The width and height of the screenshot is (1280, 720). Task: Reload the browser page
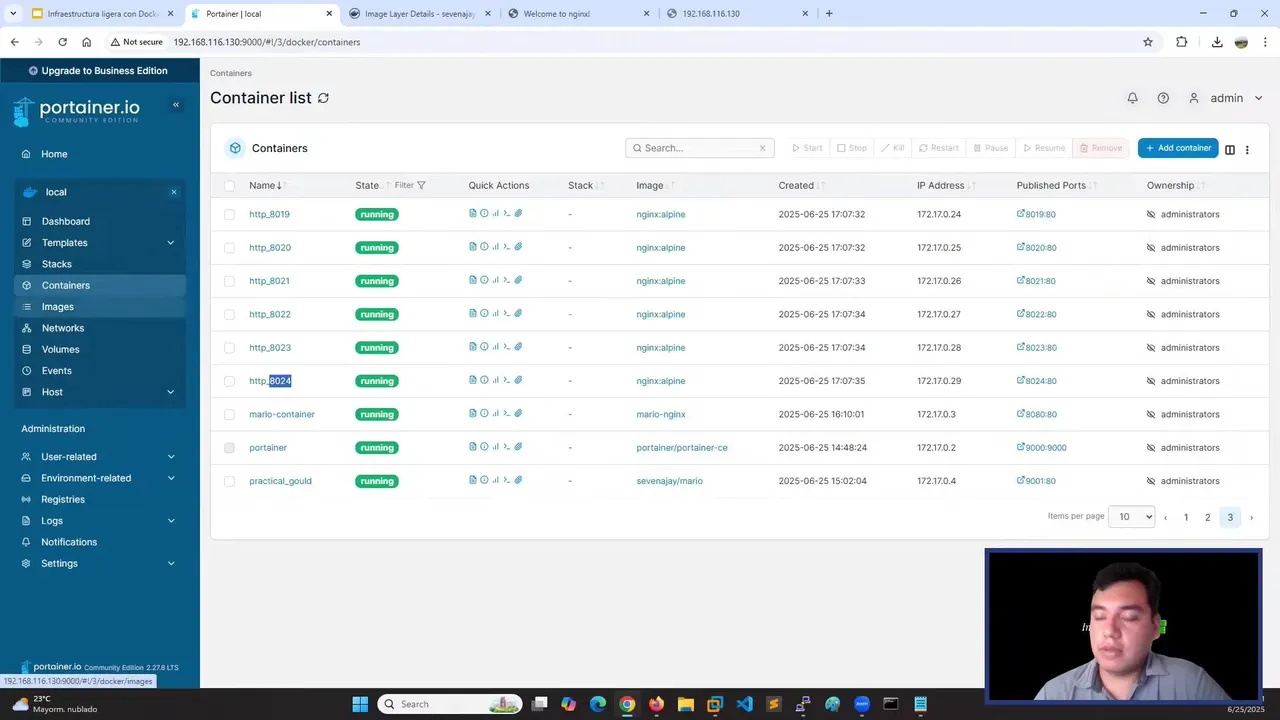(x=62, y=42)
